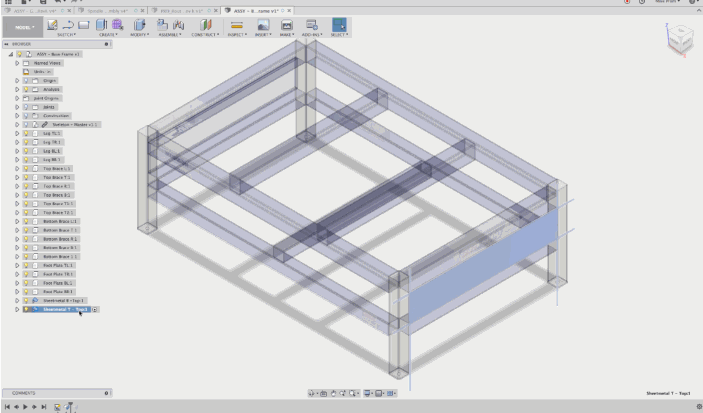Expand the Origin folder

click(x=17, y=81)
